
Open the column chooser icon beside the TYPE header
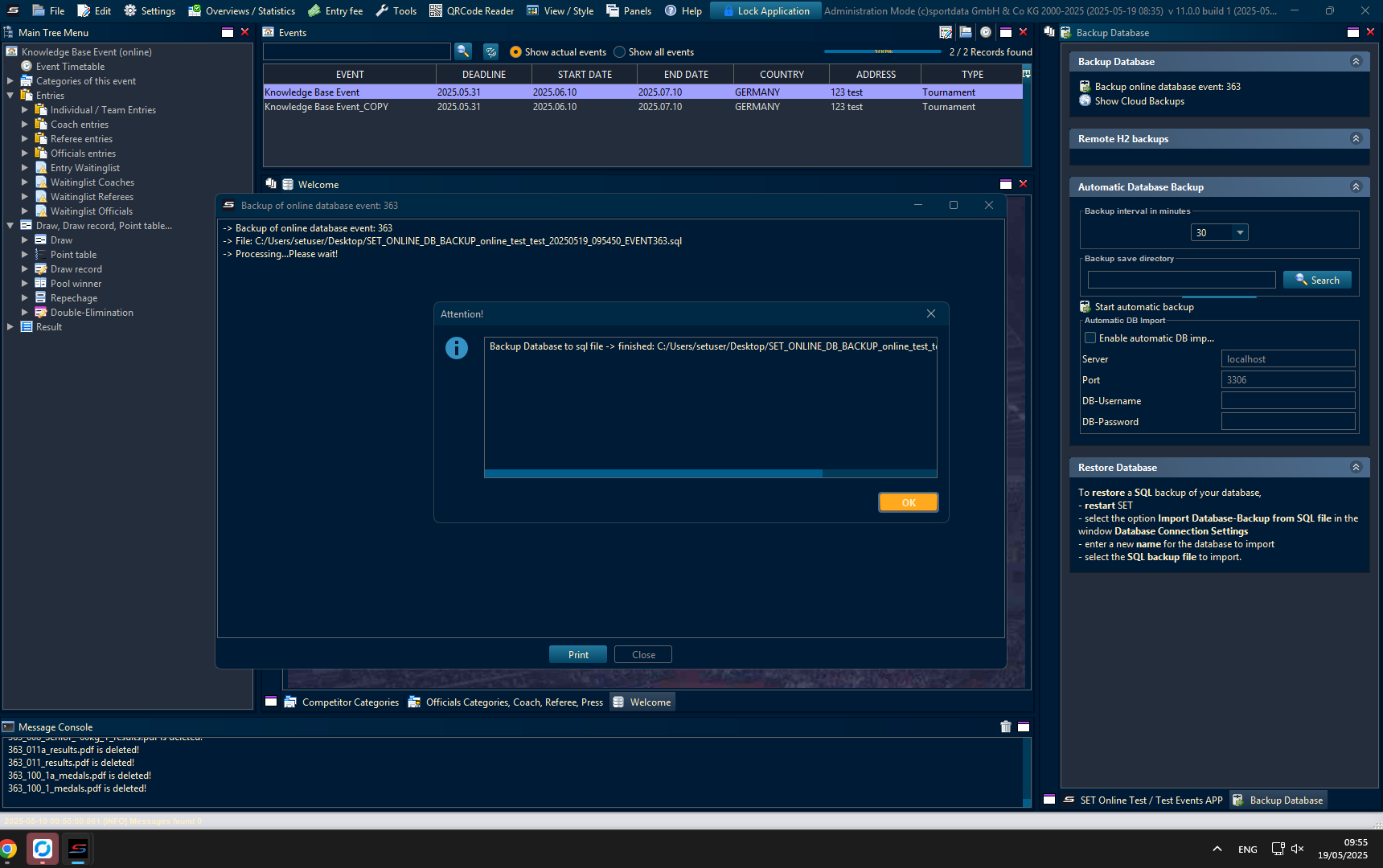point(1026,74)
